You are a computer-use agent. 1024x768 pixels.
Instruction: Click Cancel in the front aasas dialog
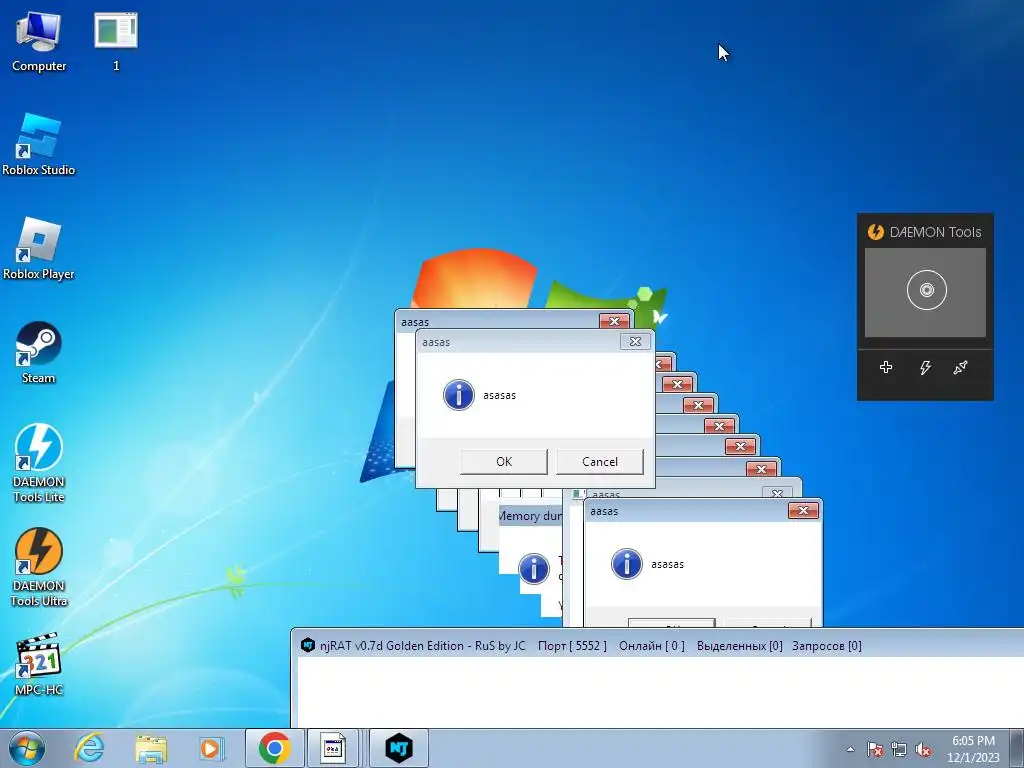click(x=600, y=462)
